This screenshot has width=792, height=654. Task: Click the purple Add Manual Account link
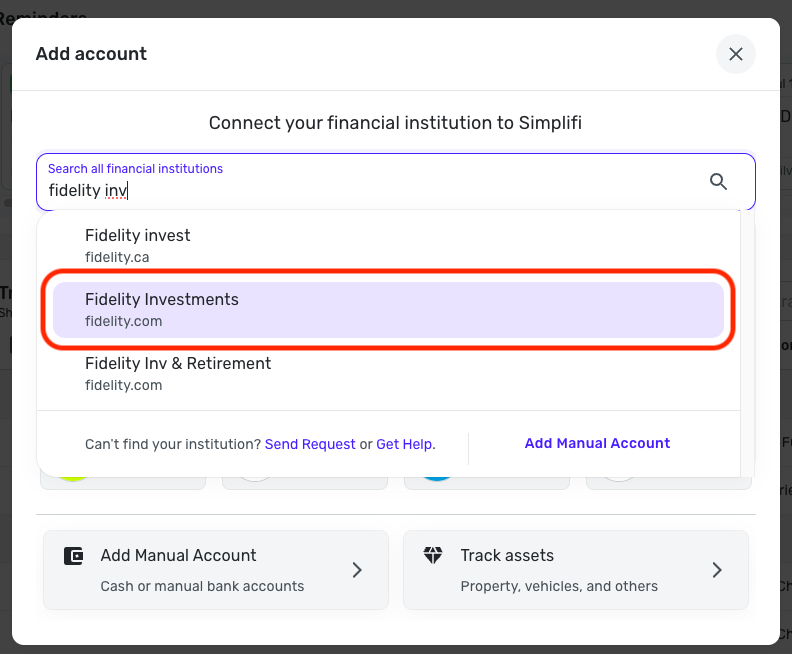(x=597, y=443)
